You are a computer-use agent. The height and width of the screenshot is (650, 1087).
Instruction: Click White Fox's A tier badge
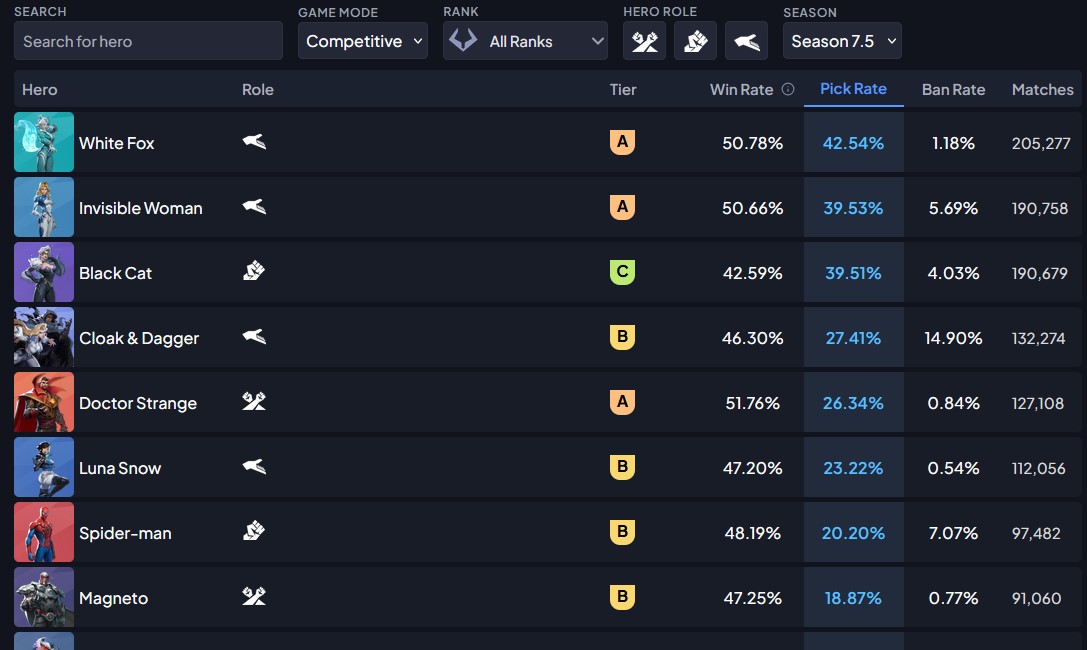click(x=622, y=142)
